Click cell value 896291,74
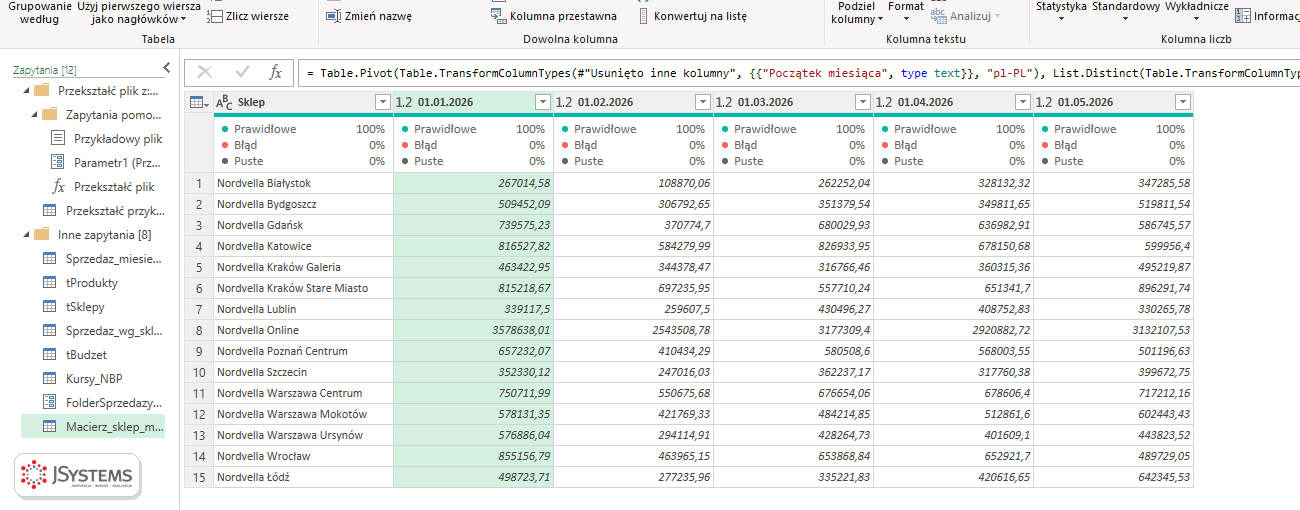This screenshot has width=1300, height=510. [1113, 288]
